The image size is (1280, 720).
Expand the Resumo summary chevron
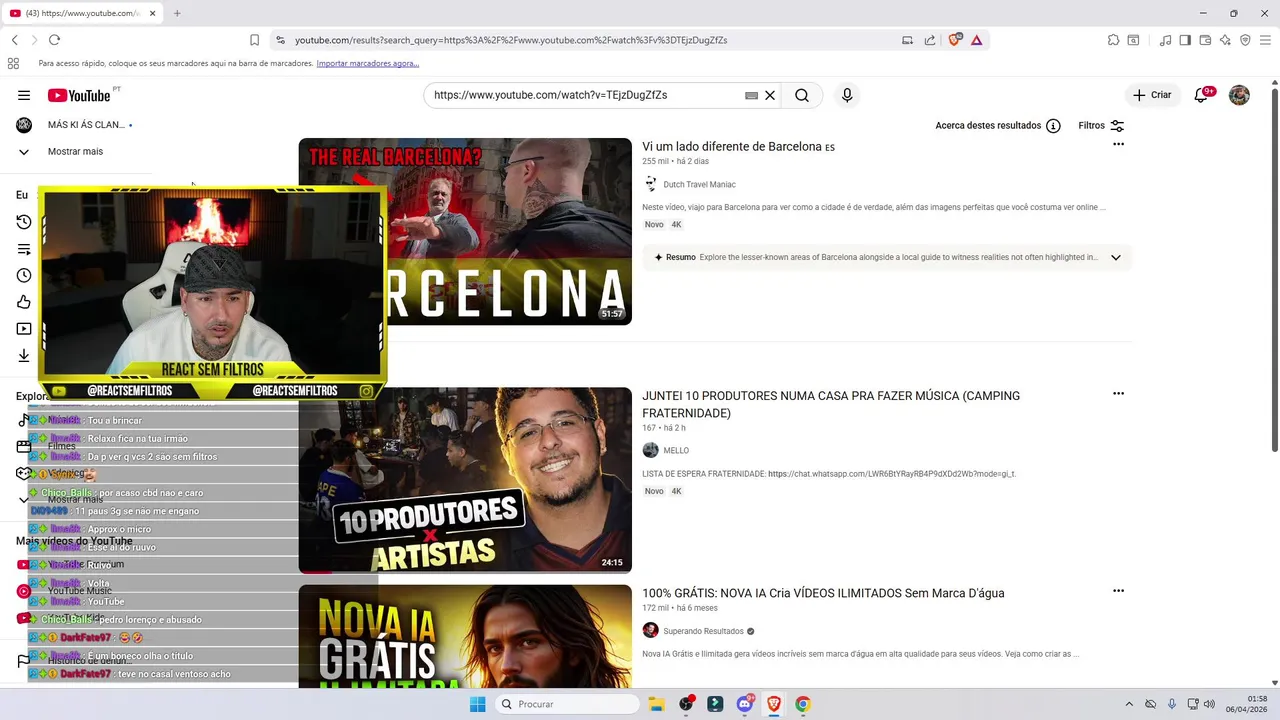[x=1116, y=257]
